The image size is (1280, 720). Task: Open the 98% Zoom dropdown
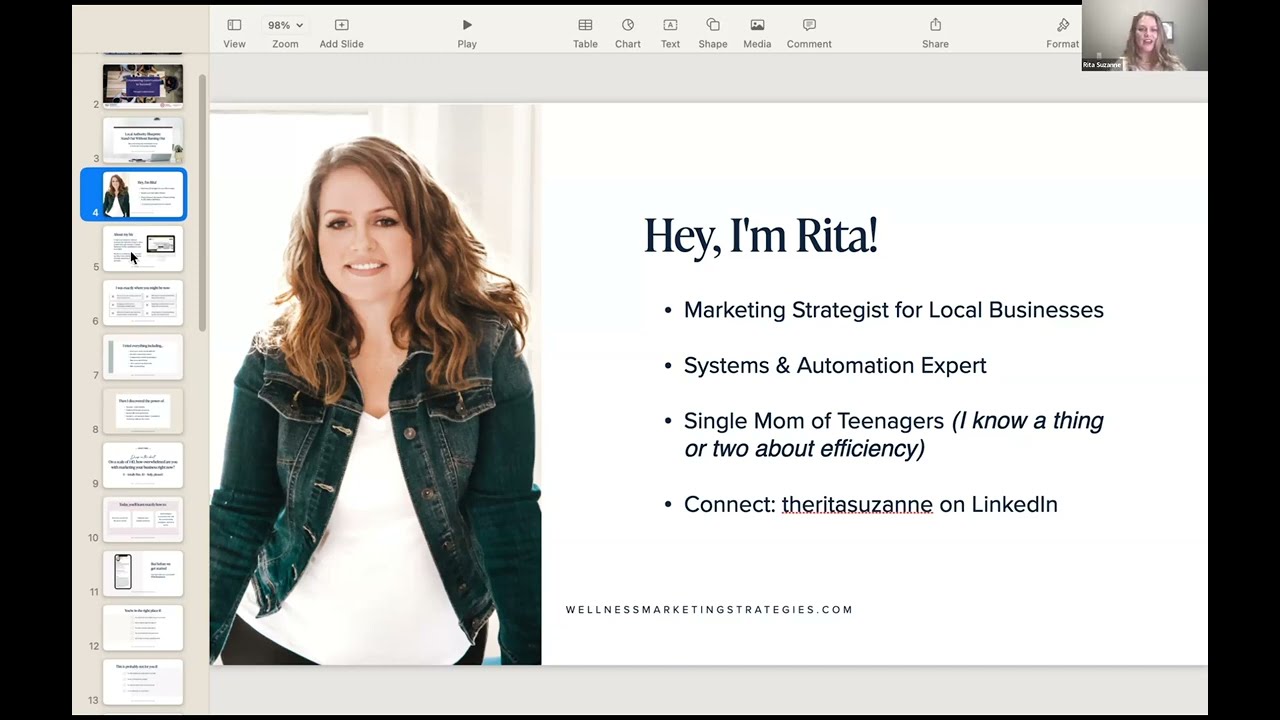point(285,33)
